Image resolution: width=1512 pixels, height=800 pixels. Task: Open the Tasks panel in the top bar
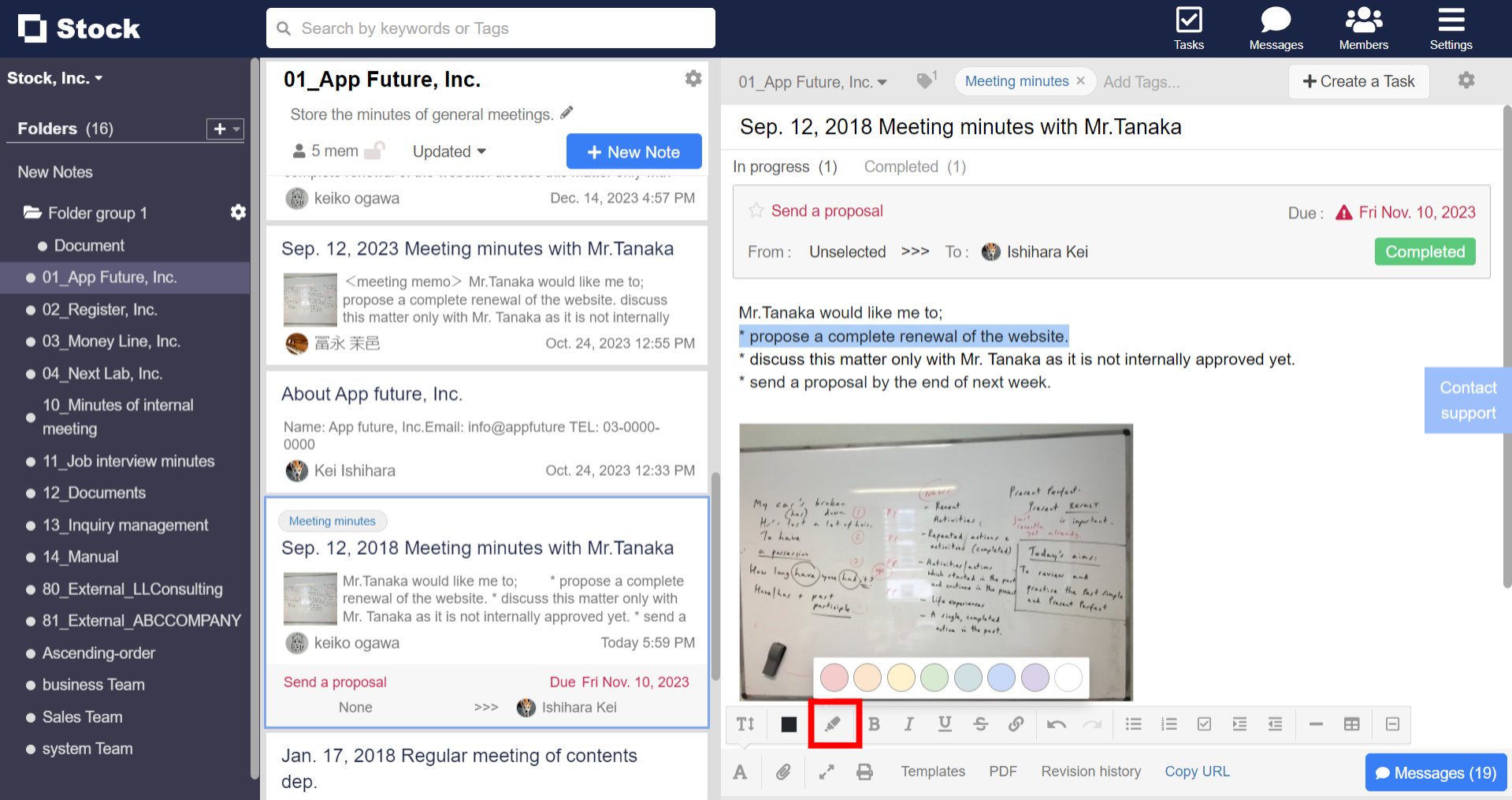pos(1188,28)
